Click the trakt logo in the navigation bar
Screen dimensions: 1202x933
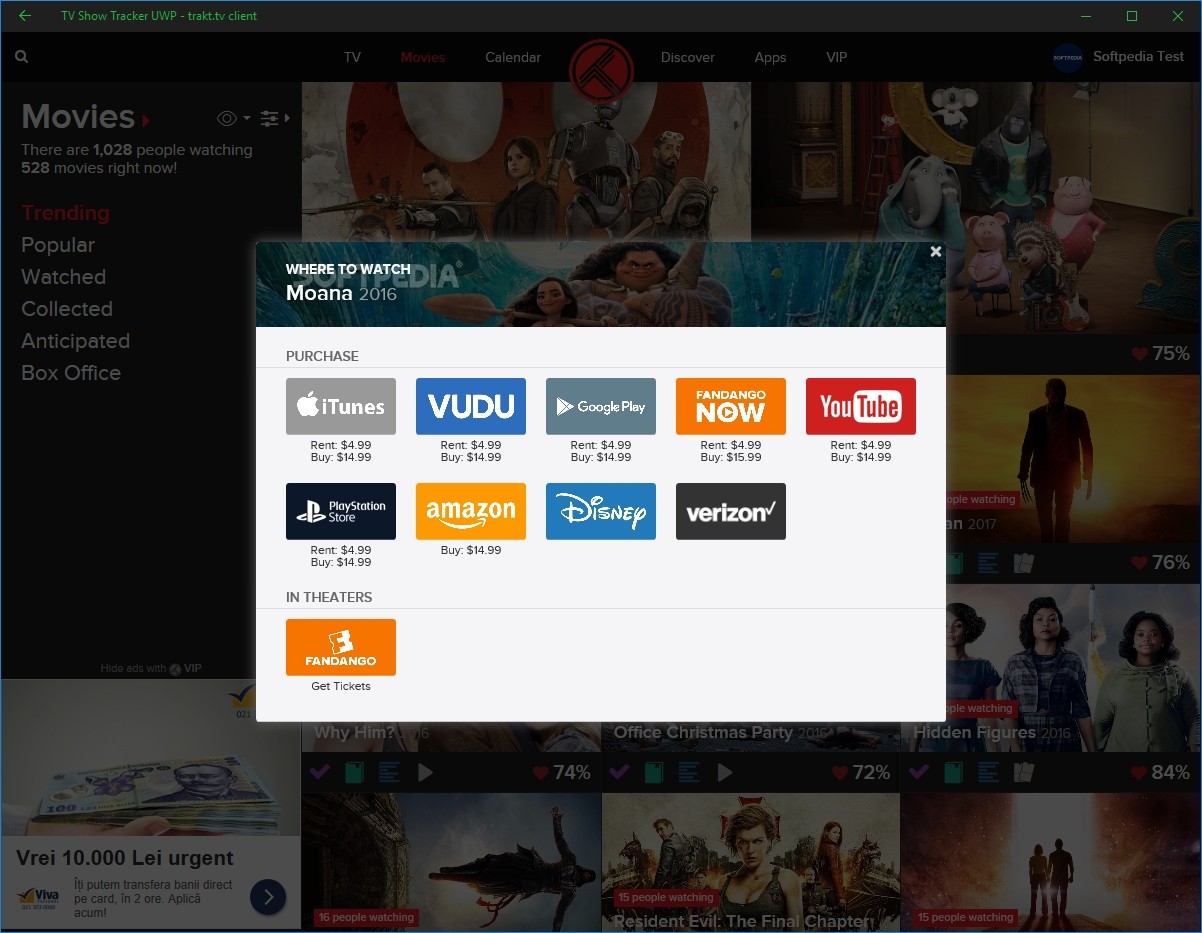(x=601, y=70)
